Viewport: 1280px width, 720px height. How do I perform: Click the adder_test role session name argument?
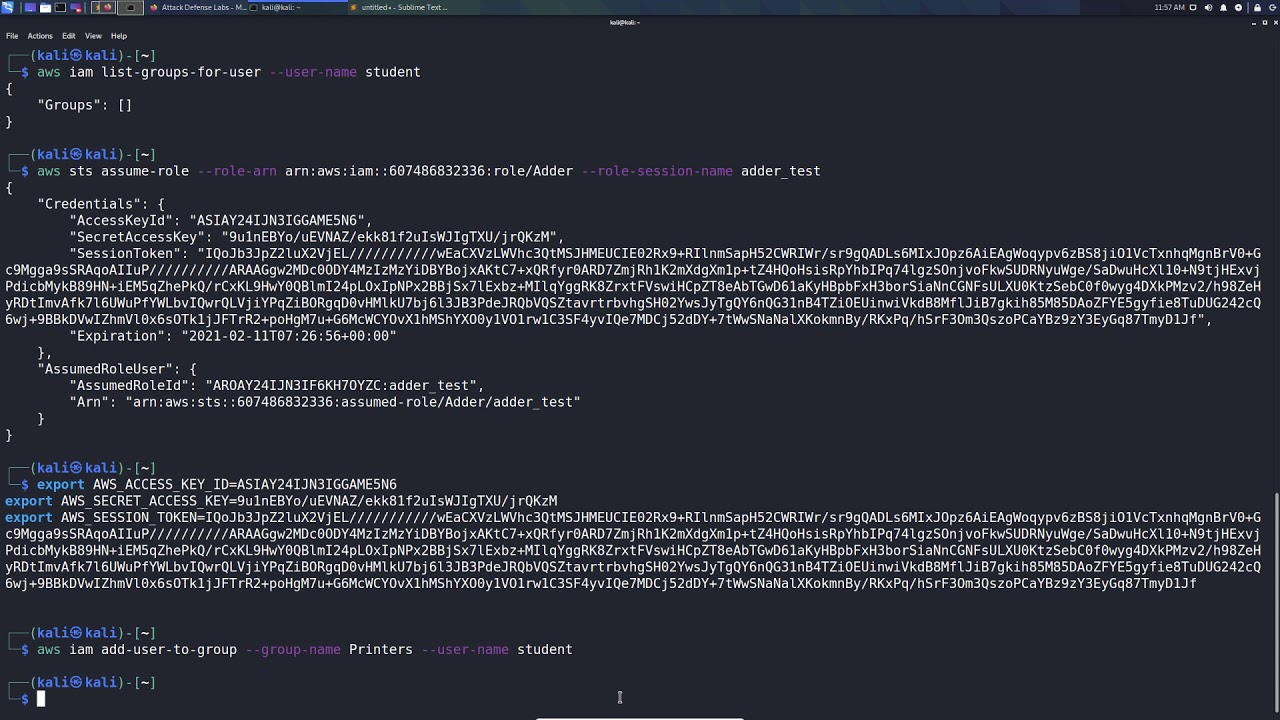click(x=781, y=171)
